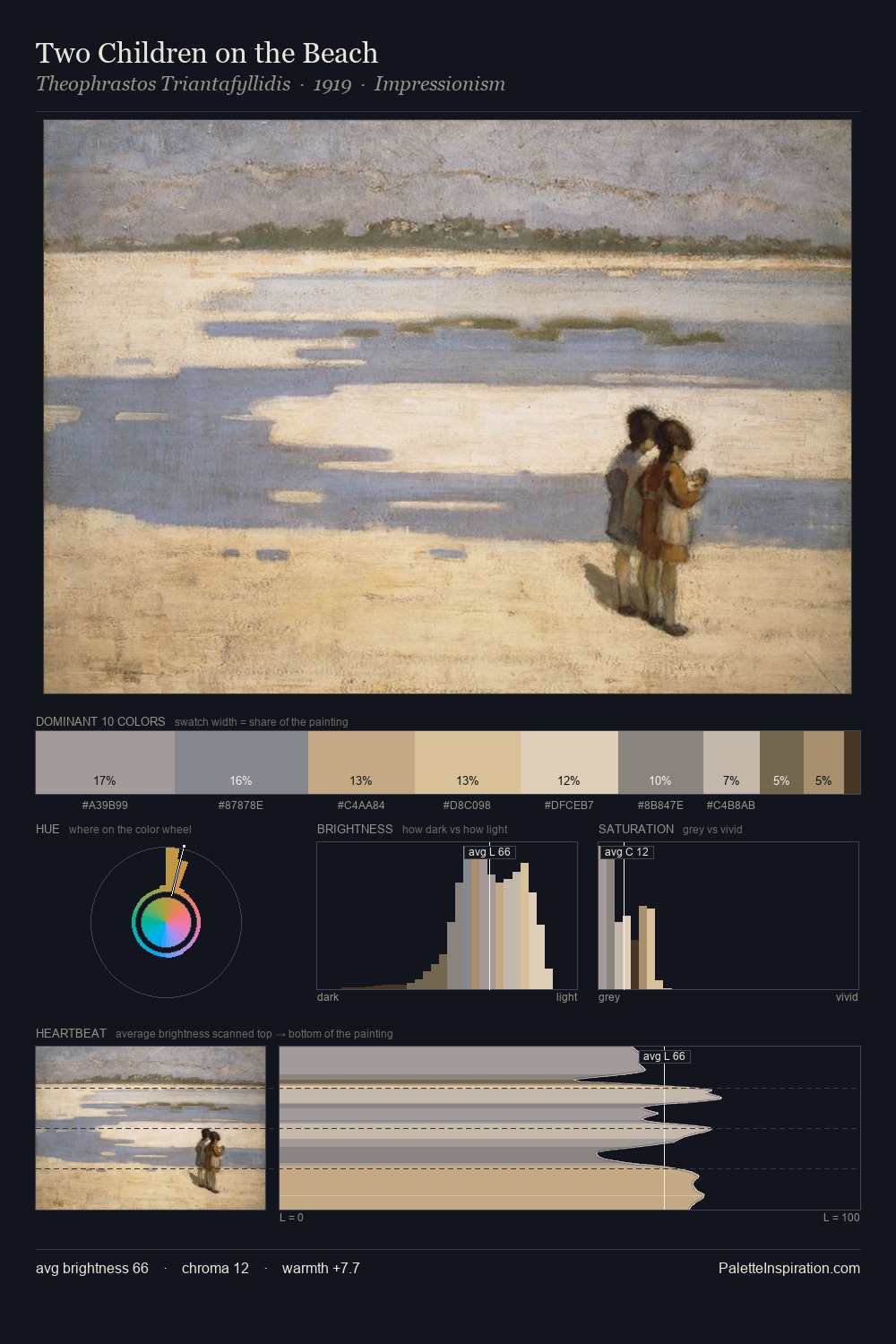Choose the 13% sand swatch above #D8C098
Screen dimensions: 896x1344
click(x=468, y=762)
